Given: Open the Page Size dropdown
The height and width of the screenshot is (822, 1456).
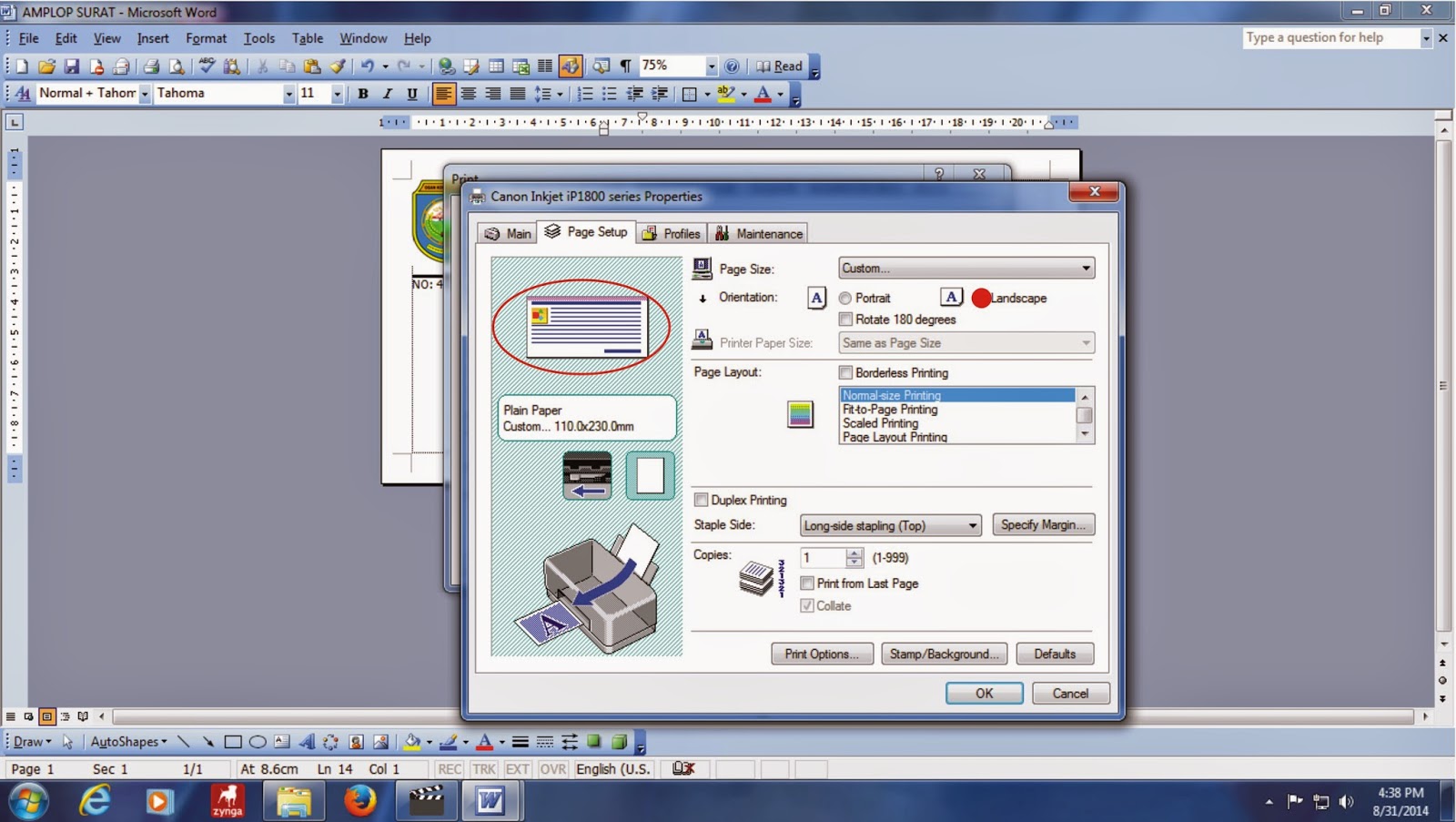Looking at the screenshot, I should click(x=966, y=269).
